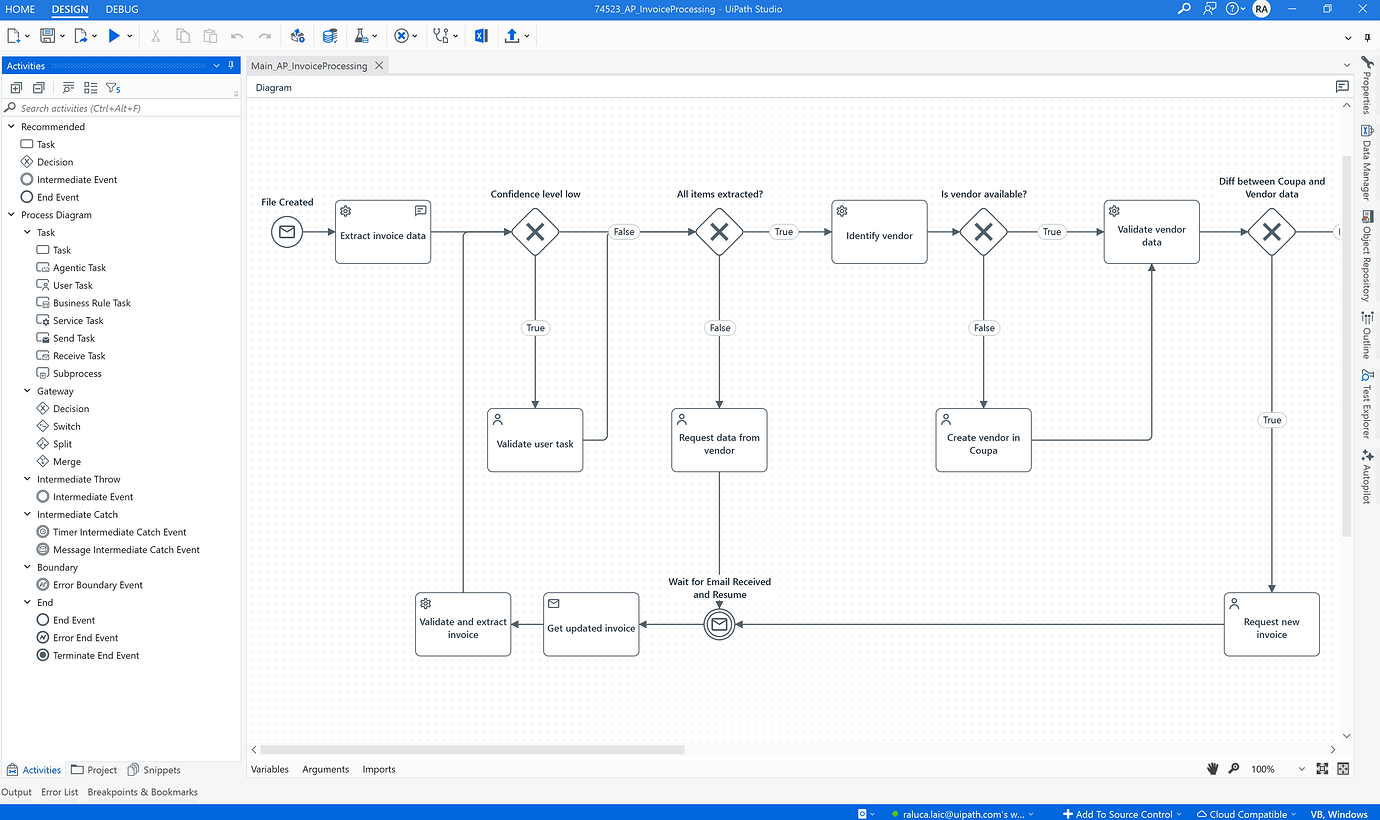1380x820 pixels.
Task: Click the Export as pinned Excel icon
Action: pos(481,35)
